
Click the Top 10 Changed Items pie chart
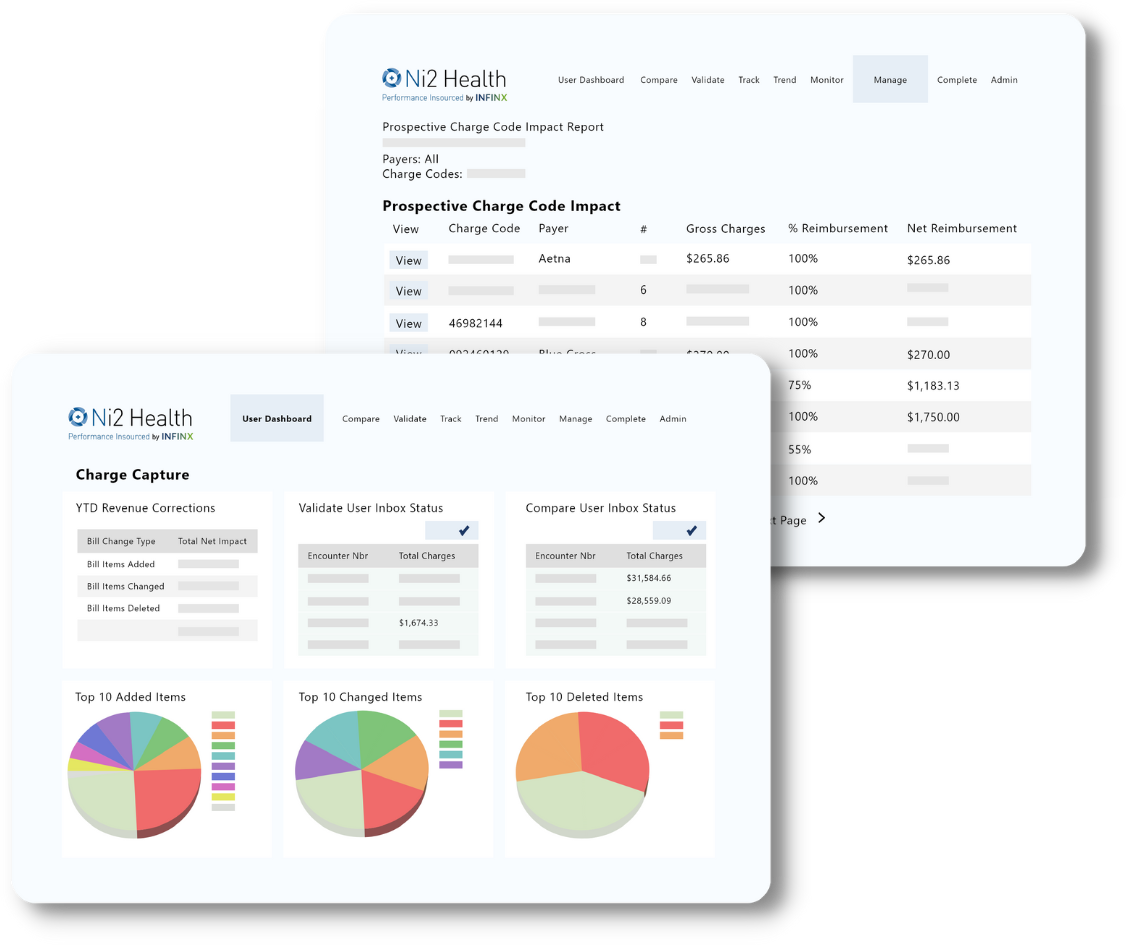362,773
